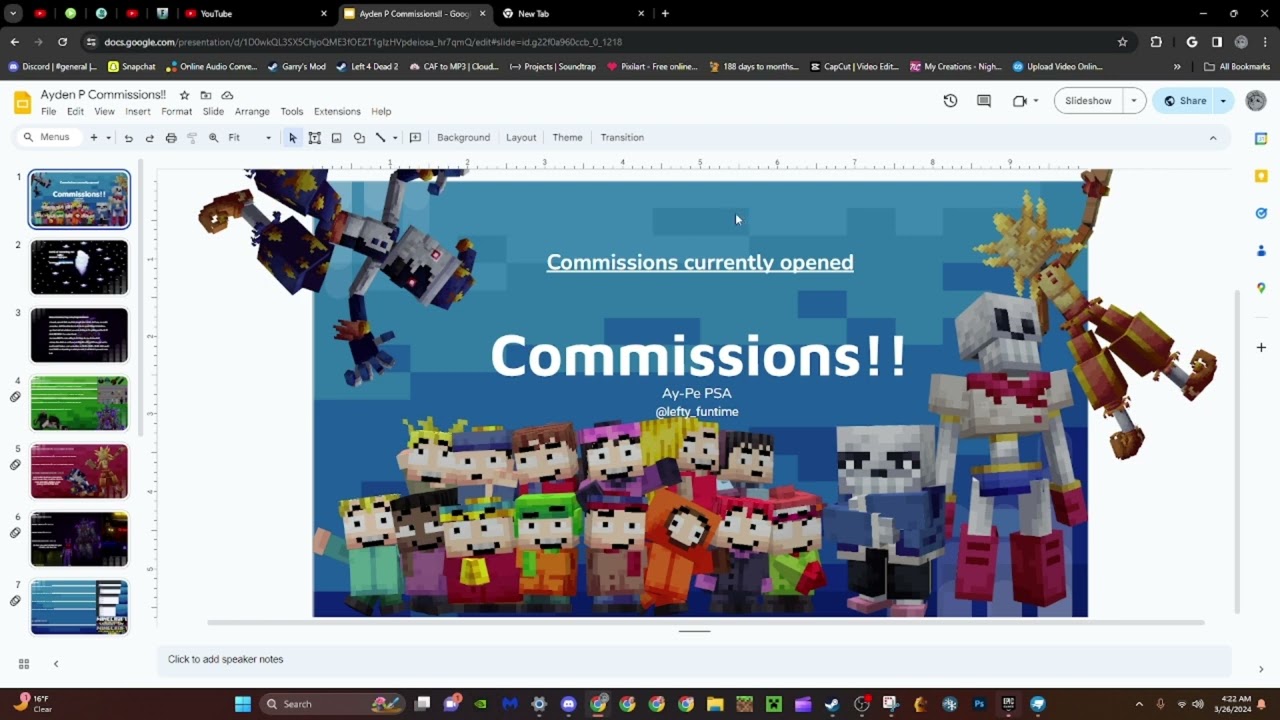Choose the Select cursor tool
1280x720 pixels.
(292, 138)
